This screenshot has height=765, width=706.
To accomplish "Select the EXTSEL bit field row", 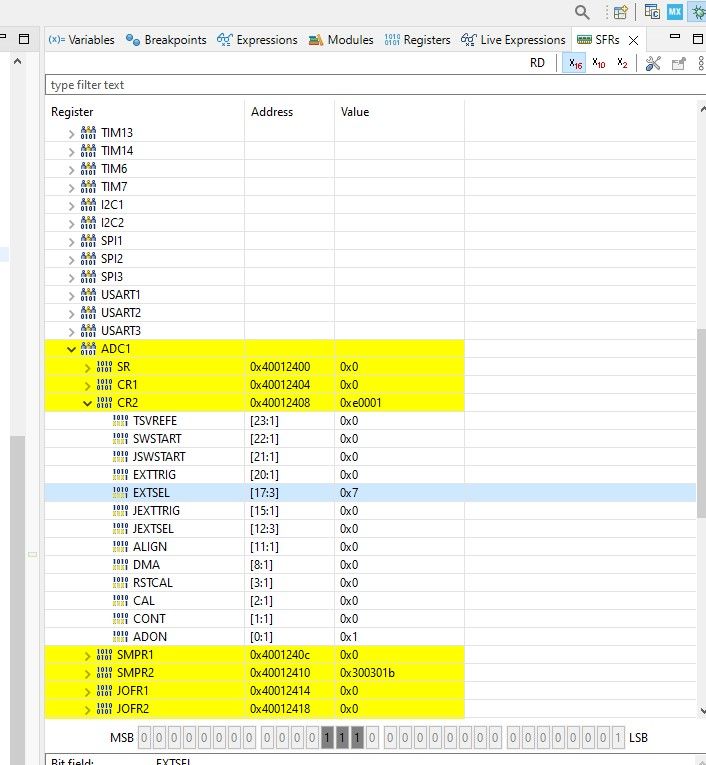I will [x=370, y=493].
